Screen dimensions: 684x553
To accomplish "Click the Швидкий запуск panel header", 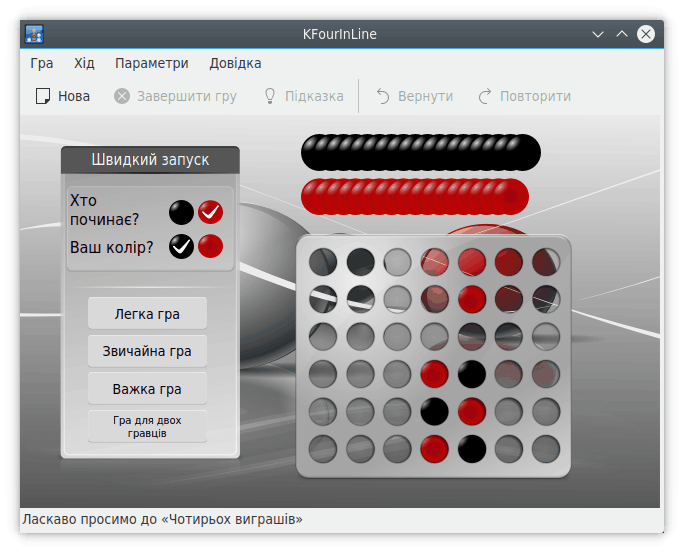I will coord(150,160).
